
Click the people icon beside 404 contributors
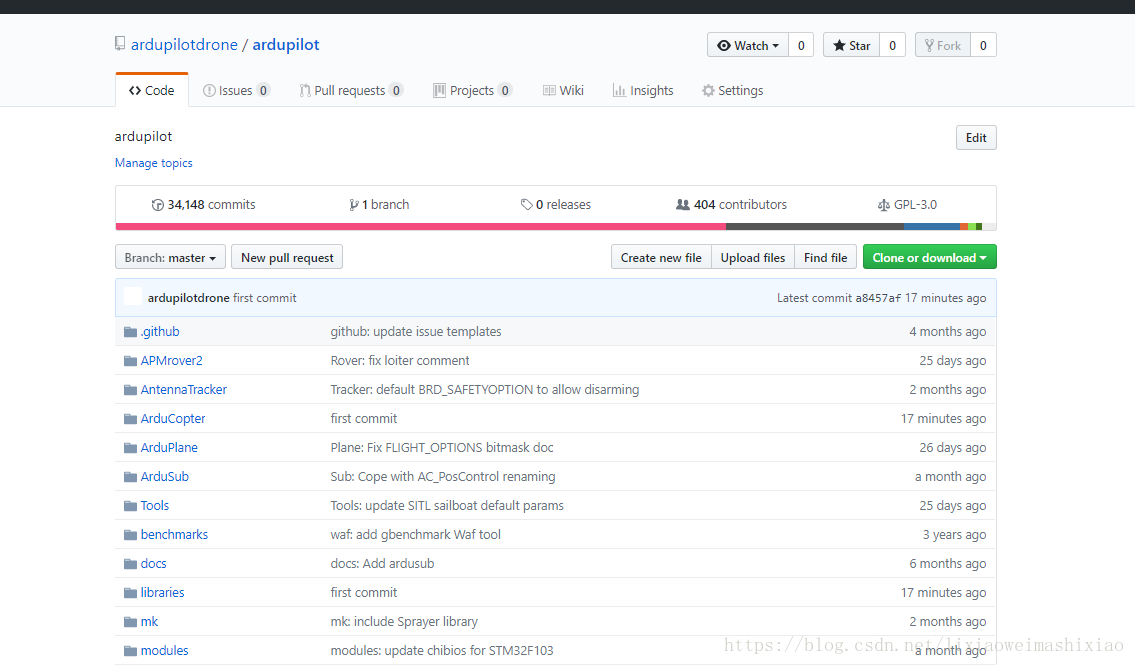click(x=683, y=205)
